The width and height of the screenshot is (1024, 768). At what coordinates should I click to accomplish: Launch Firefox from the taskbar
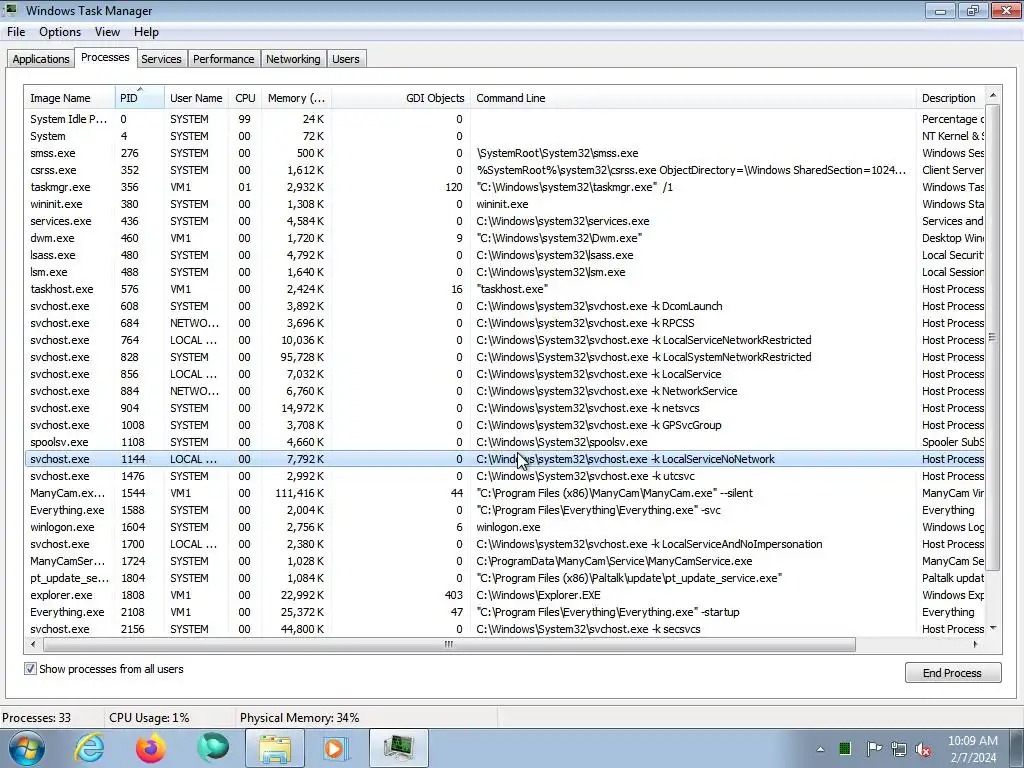151,748
